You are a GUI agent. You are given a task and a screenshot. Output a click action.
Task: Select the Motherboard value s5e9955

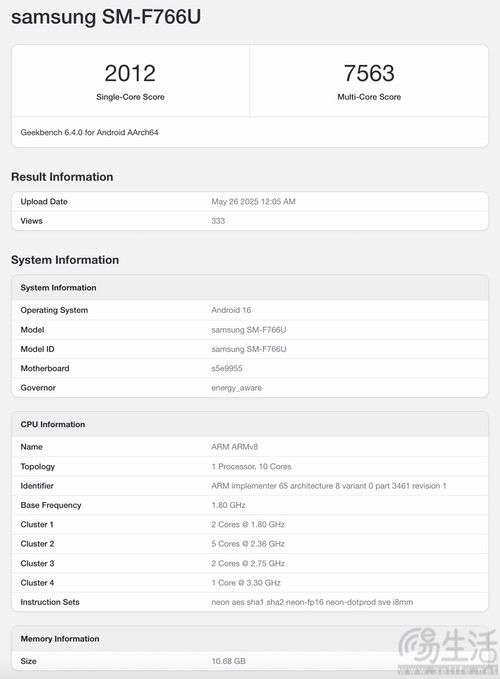point(227,369)
